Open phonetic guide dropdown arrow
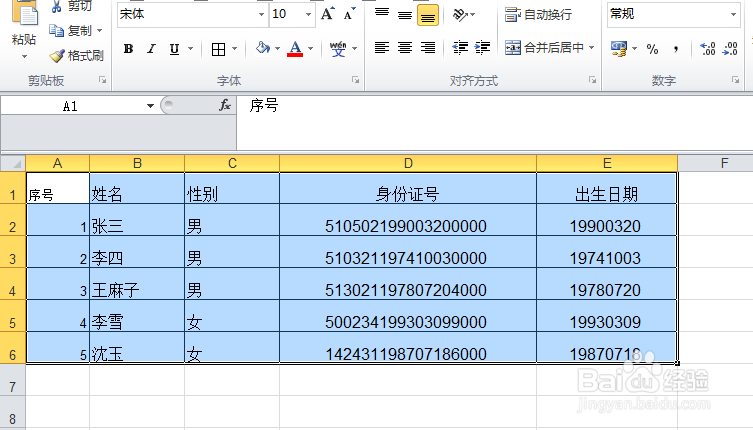 point(354,49)
